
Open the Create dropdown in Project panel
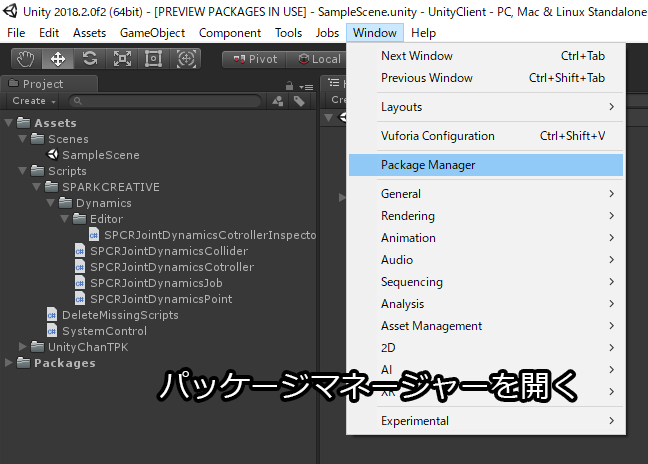tap(33, 101)
